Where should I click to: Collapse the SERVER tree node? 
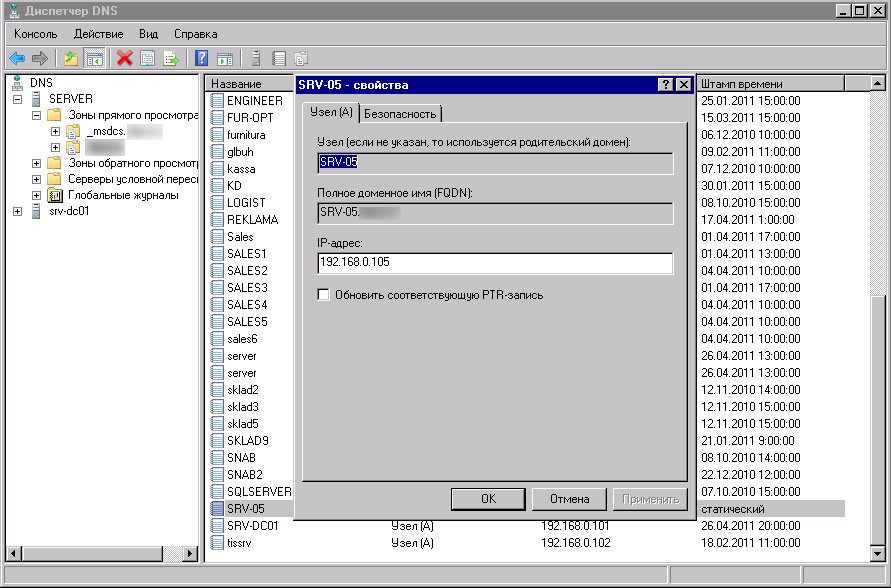(x=18, y=100)
